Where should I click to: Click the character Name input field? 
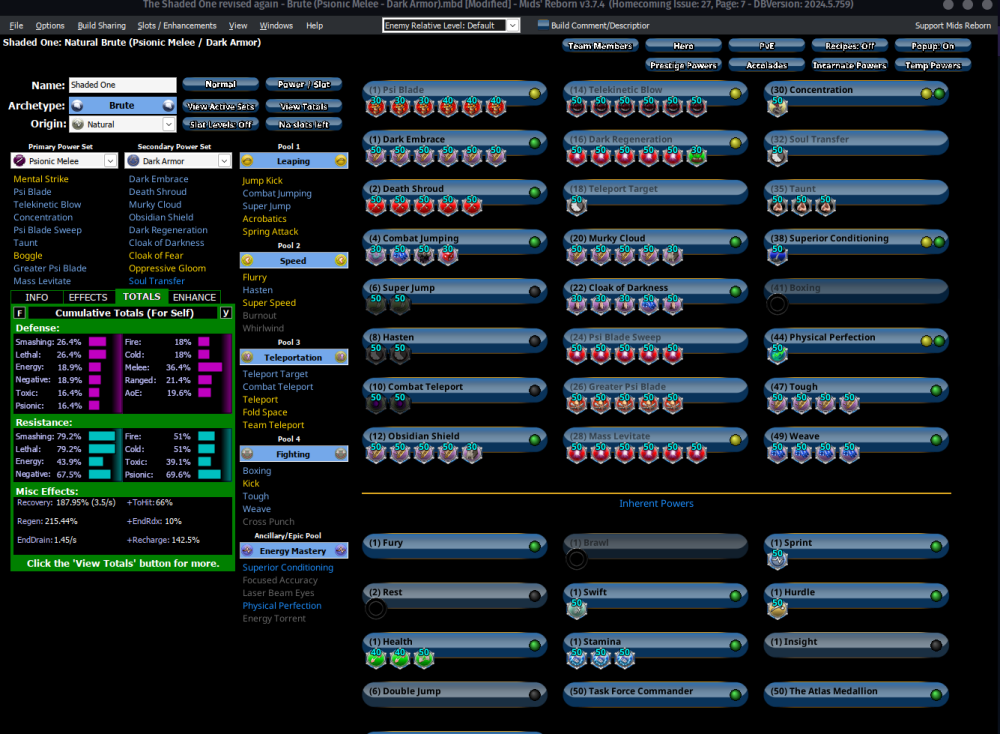(120, 86)
